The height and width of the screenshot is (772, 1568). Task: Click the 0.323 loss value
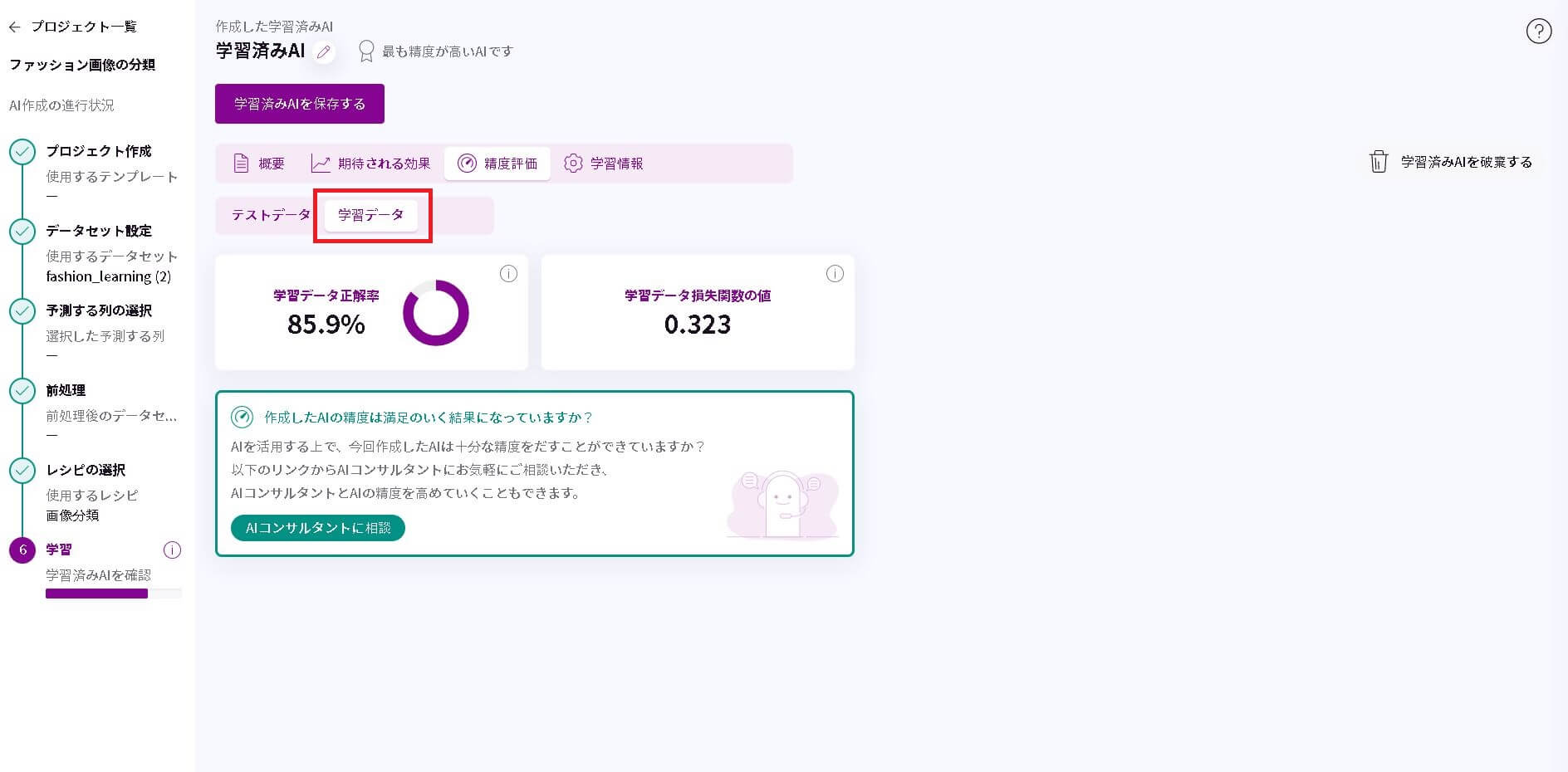(698, 325)
